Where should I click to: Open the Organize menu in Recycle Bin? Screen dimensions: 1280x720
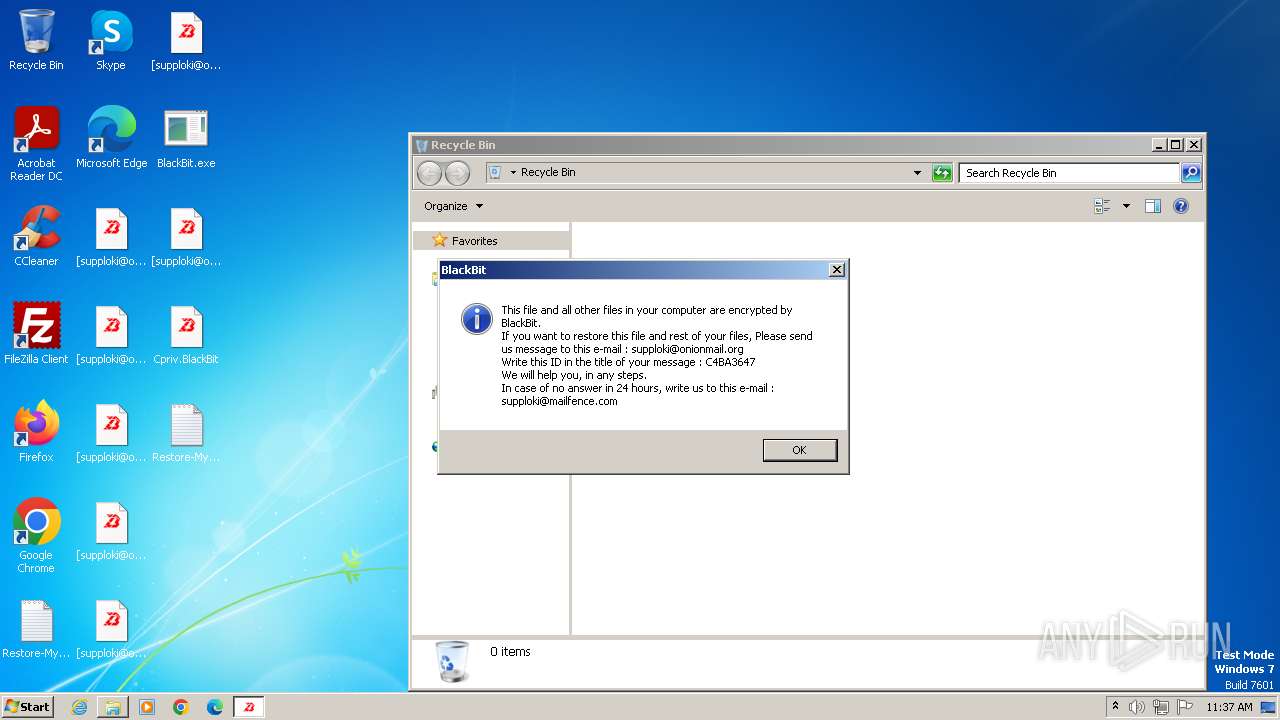point(453,206)
